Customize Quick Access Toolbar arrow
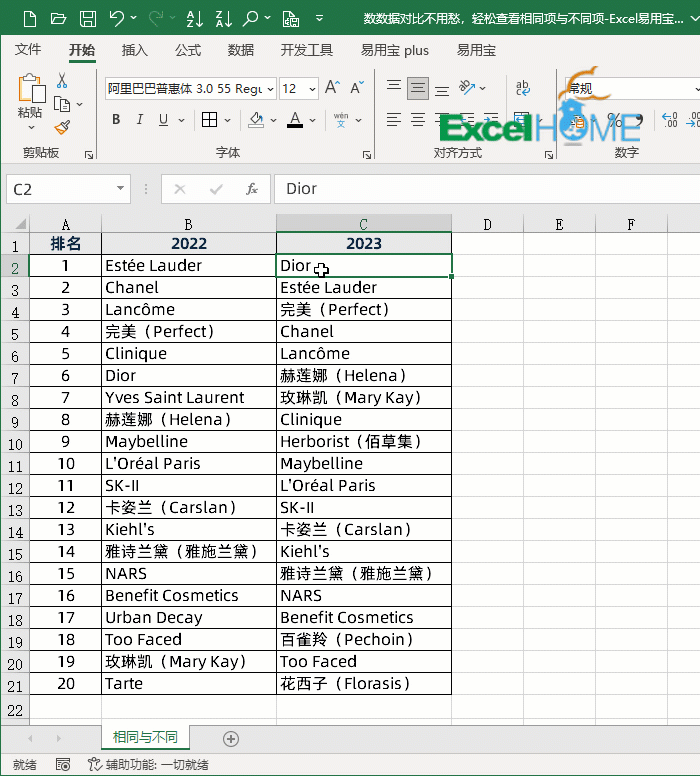Screen dimensions: 700x776 319,19
